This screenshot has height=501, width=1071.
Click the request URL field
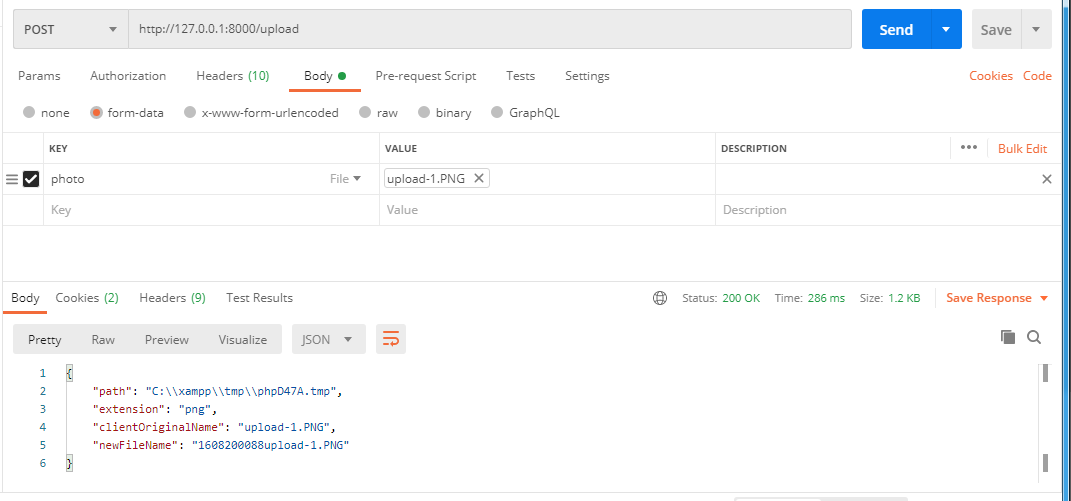[490, 29]
